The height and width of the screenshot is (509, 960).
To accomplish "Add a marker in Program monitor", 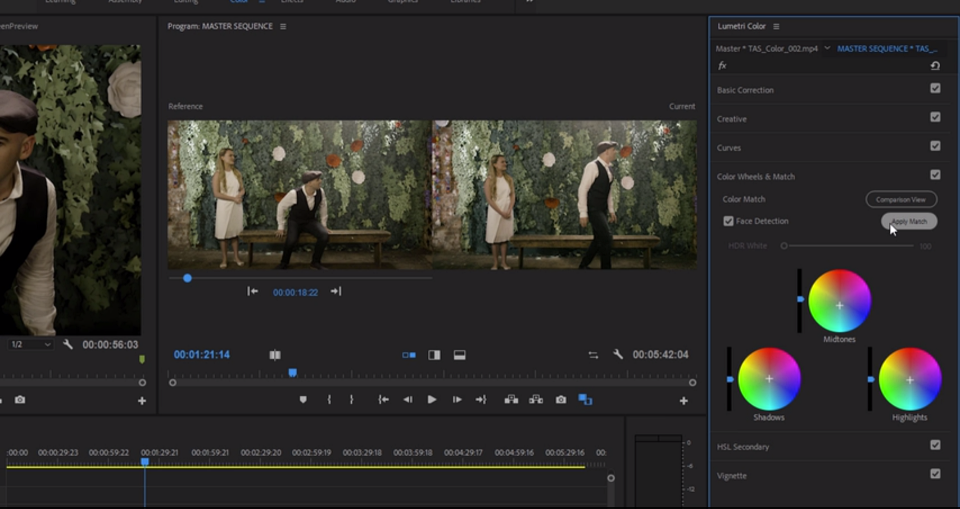I will coord(303,399).
